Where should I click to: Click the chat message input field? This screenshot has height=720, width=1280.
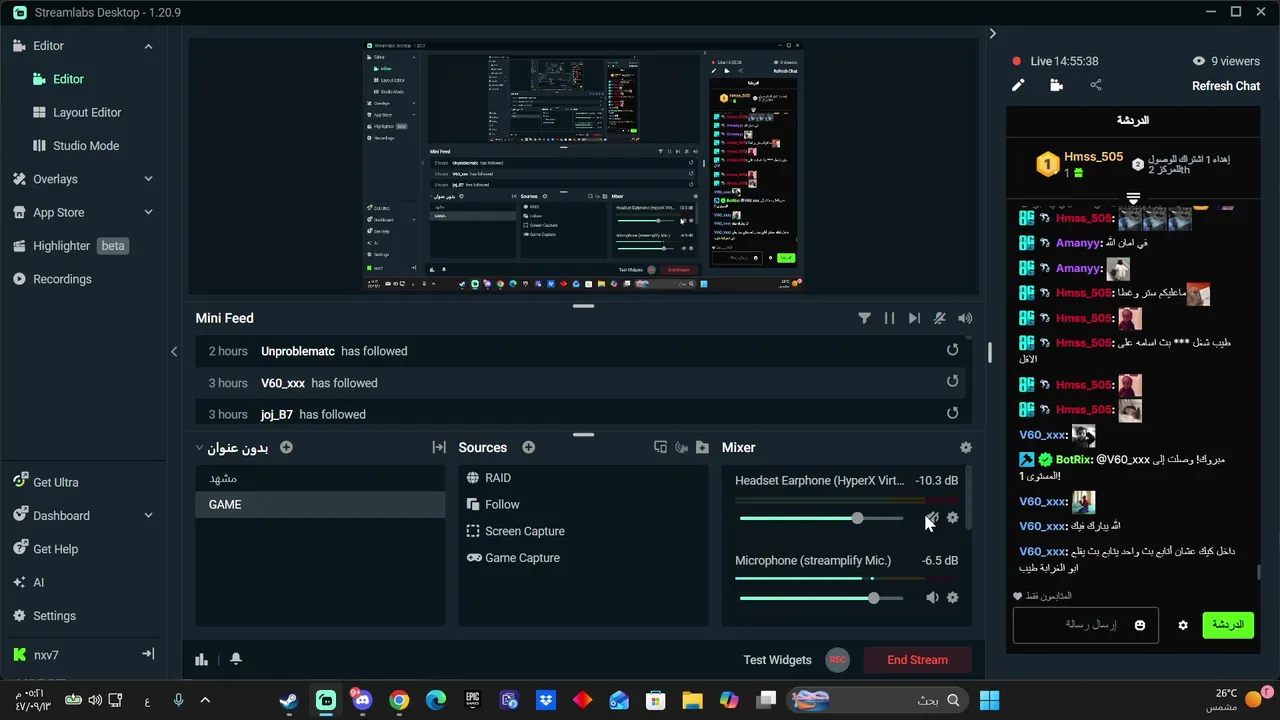(1086, 625)
